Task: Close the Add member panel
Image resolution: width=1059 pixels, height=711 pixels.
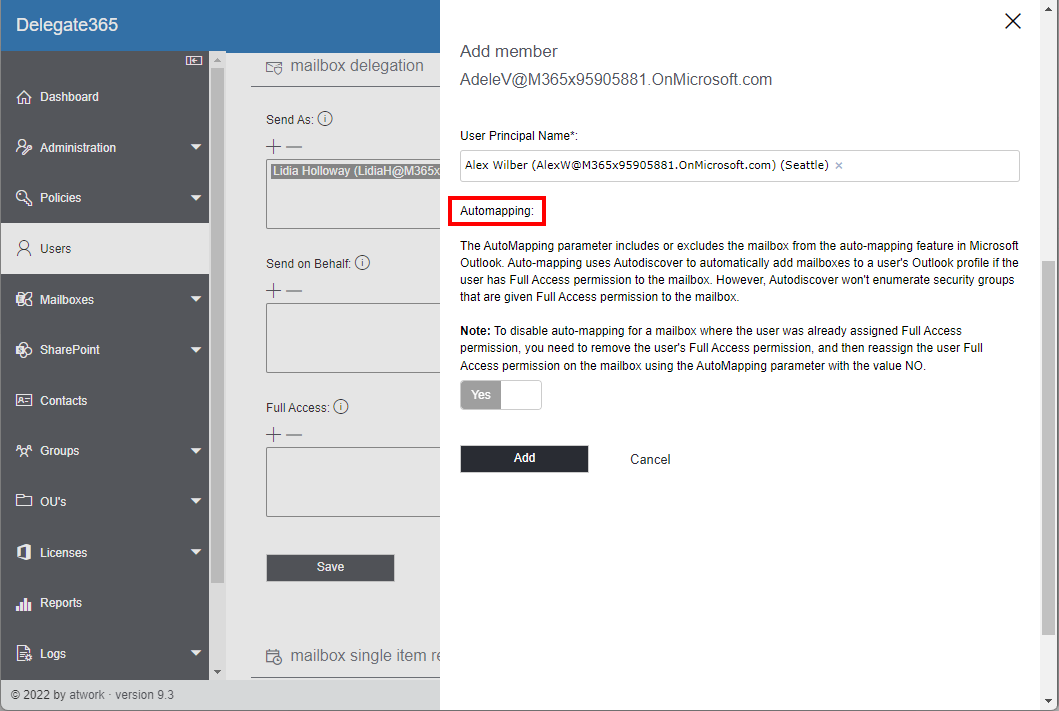Action: pyautogui.click(x=1012, y=22)
